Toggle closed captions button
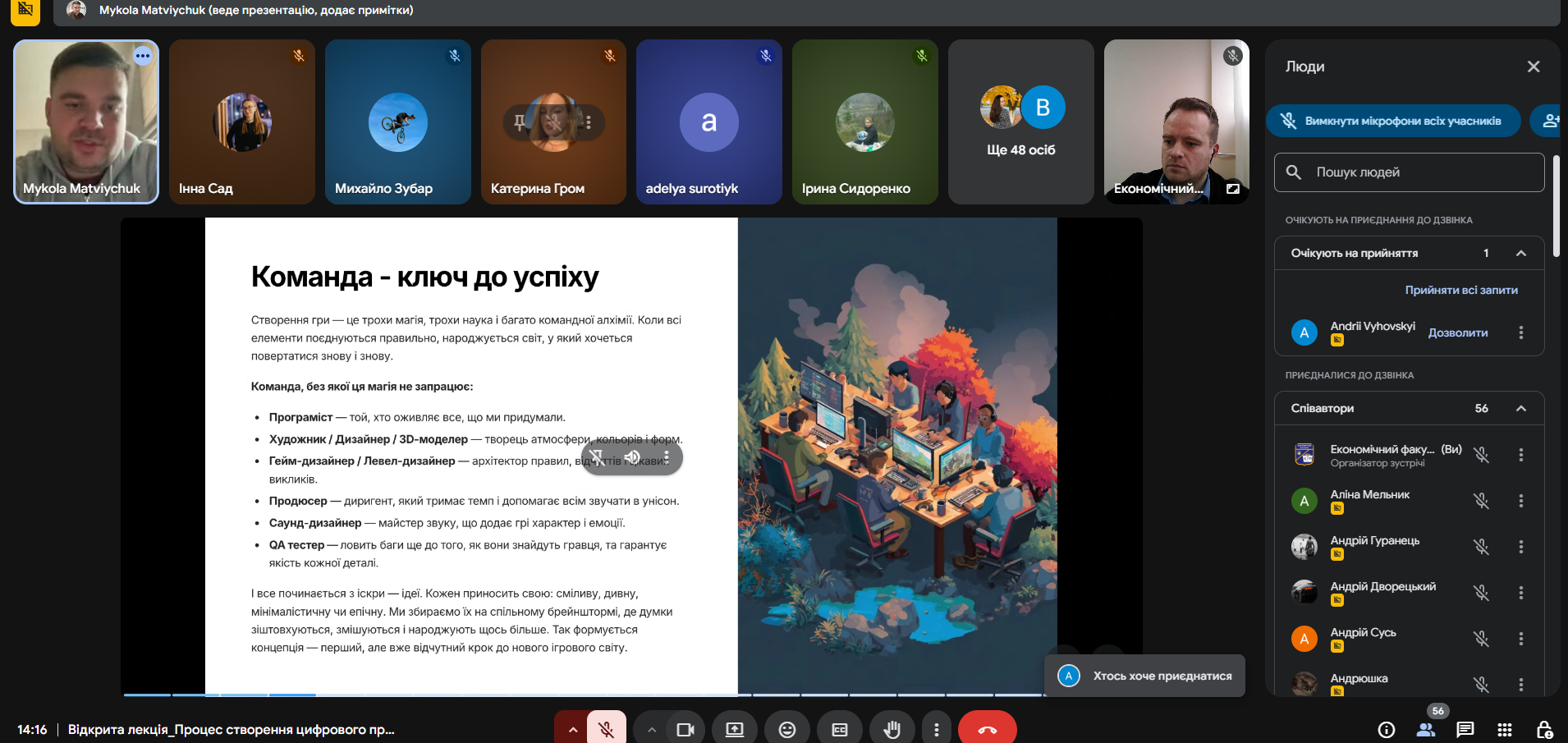This screenshot has height=743, width=1568. [x=839, y=729]
